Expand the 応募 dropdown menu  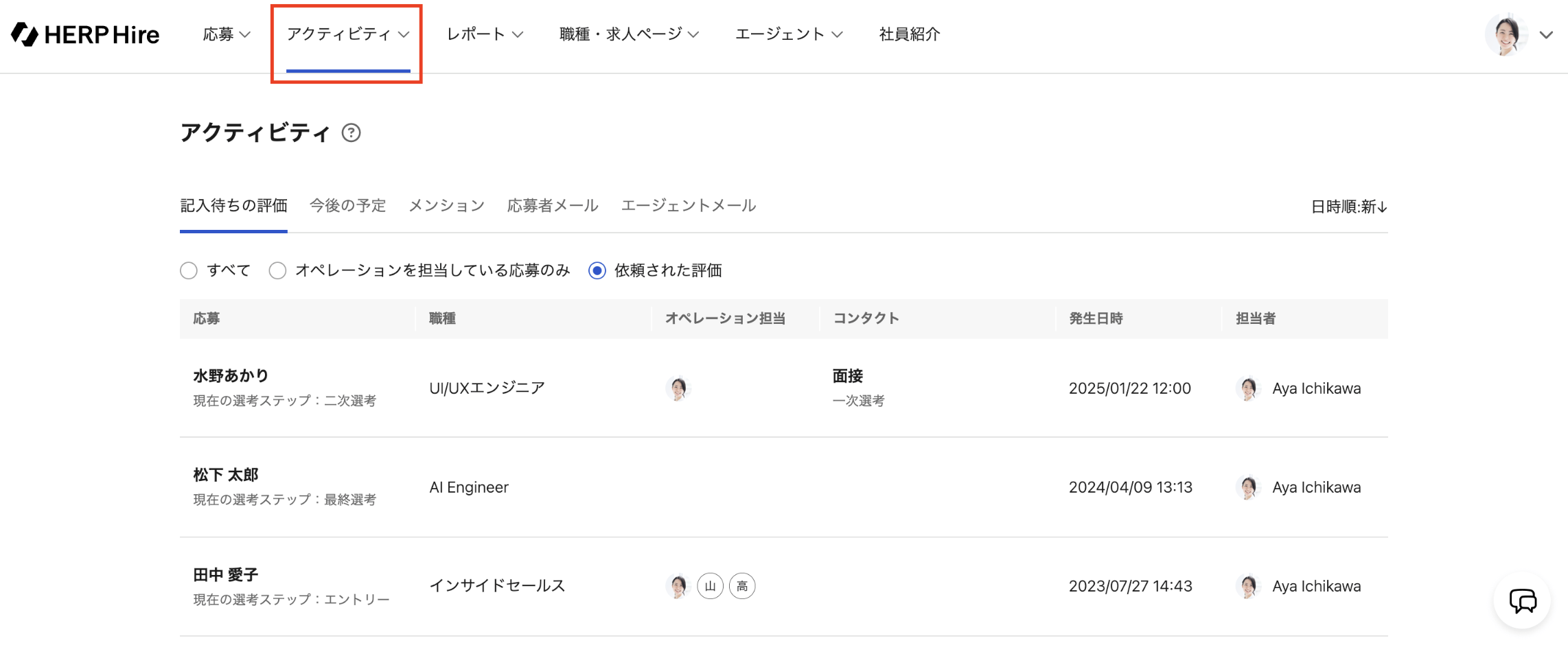coord(226,34)
